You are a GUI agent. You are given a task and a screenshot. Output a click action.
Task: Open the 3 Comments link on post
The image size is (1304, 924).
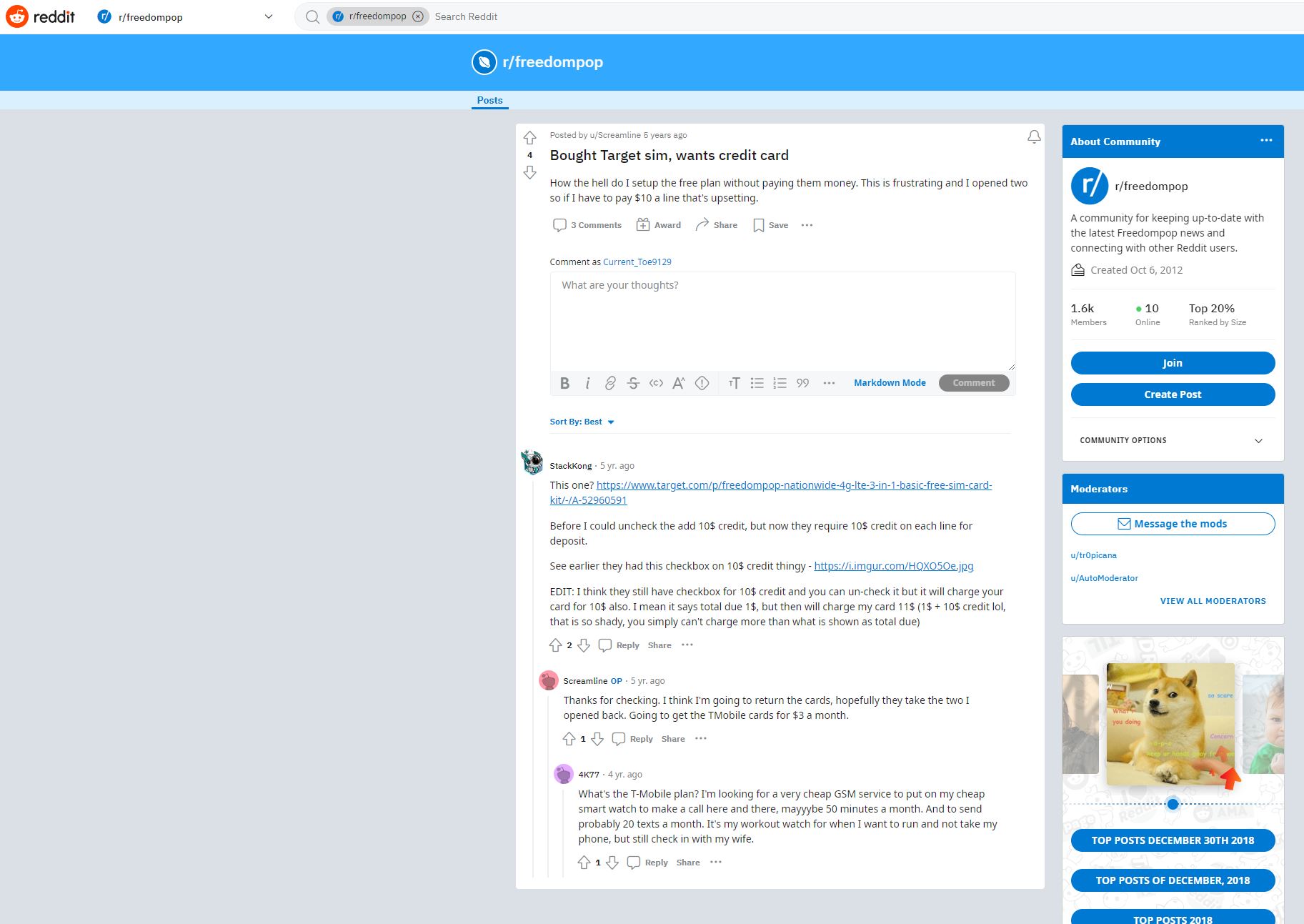pos(587,225)
